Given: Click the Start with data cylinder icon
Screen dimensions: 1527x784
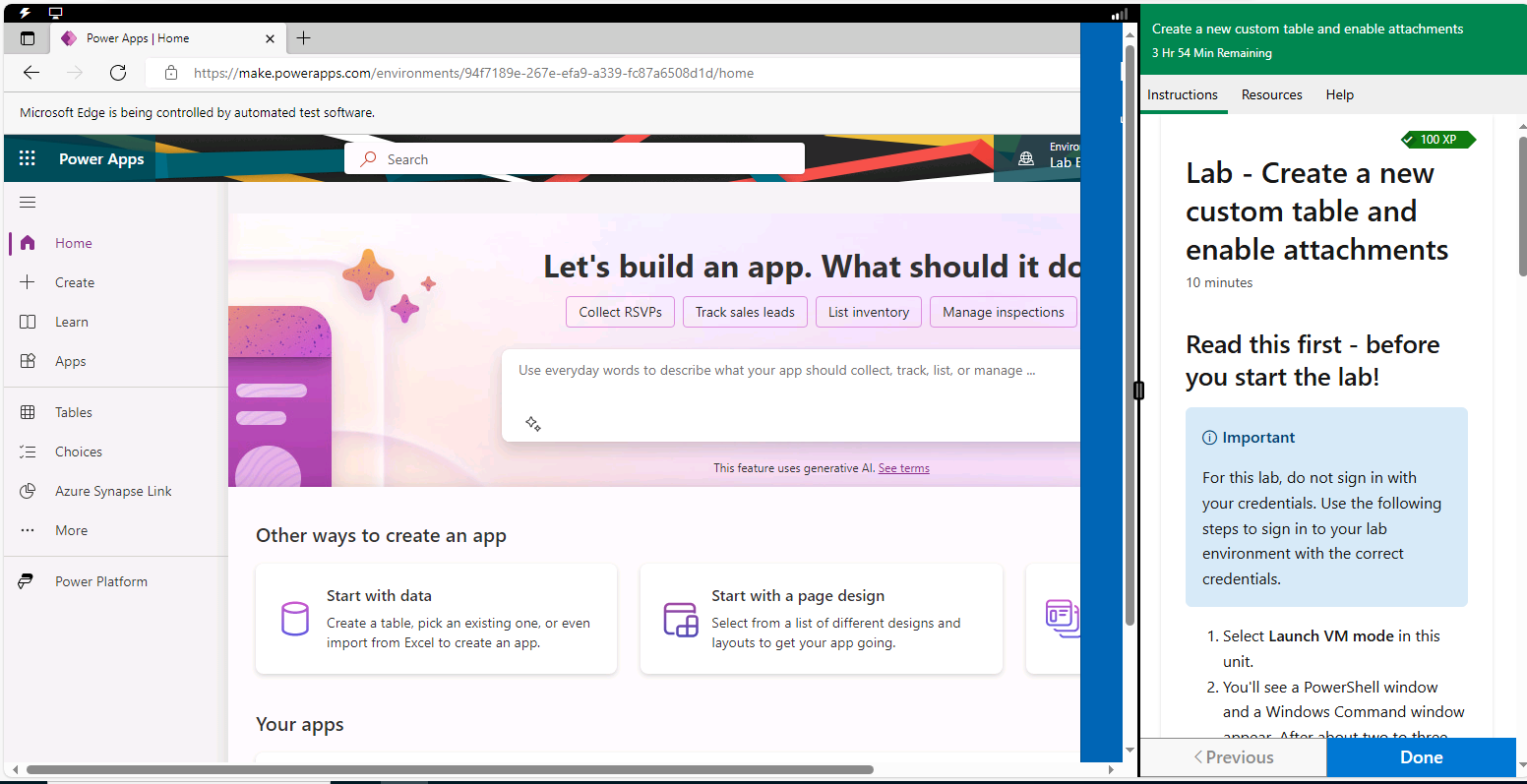Looking at the screenshot, I should (x=295, y=619).
